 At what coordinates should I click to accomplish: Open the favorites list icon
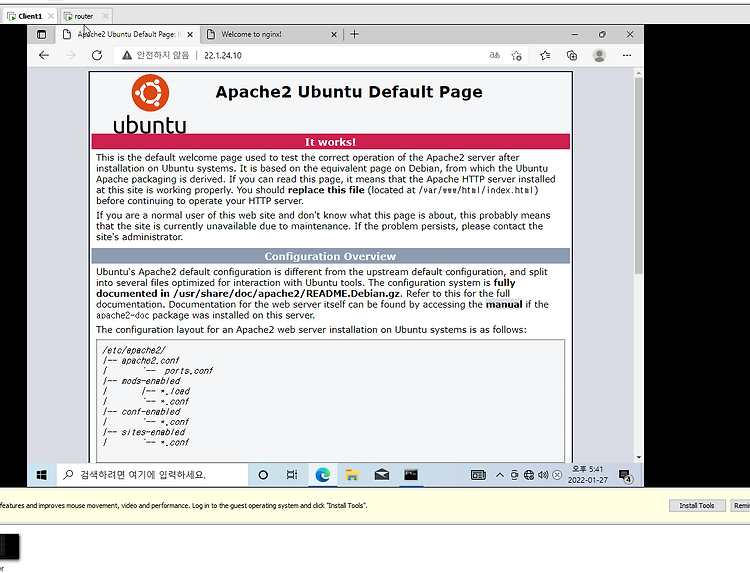click(545, 55)
